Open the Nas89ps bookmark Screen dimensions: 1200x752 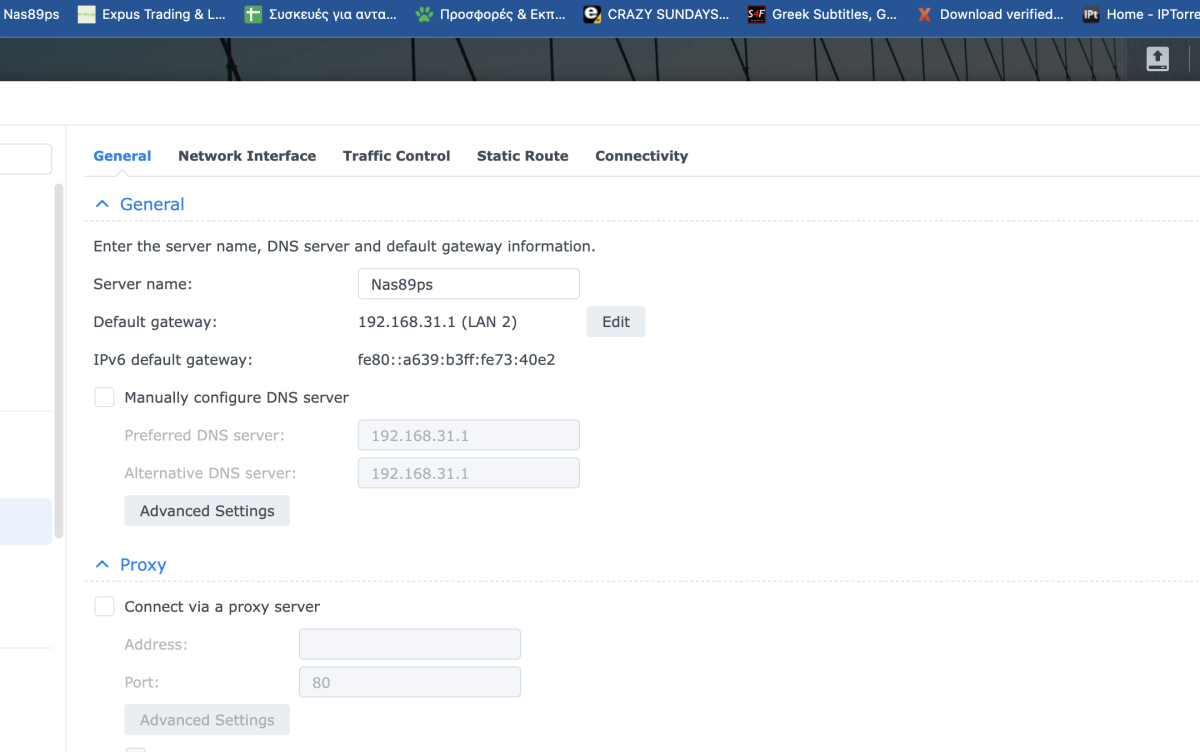[30, 14]
